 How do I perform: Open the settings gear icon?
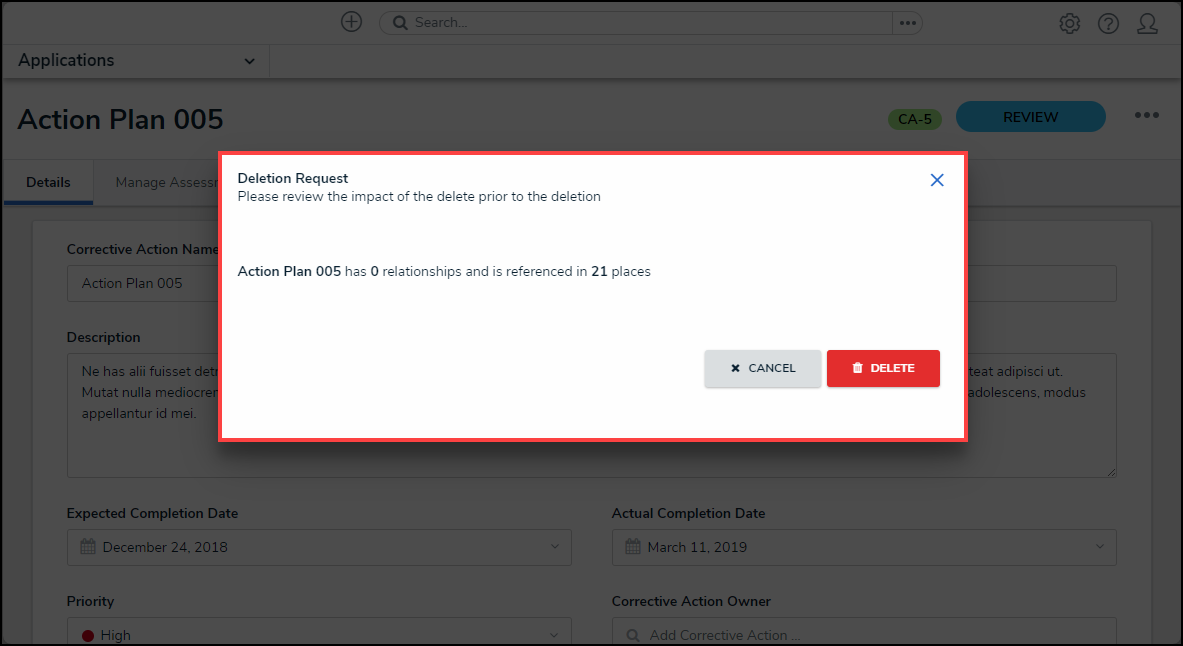click(x=1069, y=24)
